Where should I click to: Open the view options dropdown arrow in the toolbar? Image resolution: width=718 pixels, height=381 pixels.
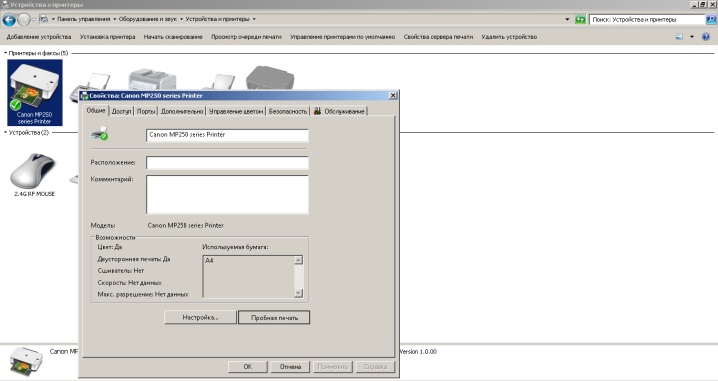[691, 37]
